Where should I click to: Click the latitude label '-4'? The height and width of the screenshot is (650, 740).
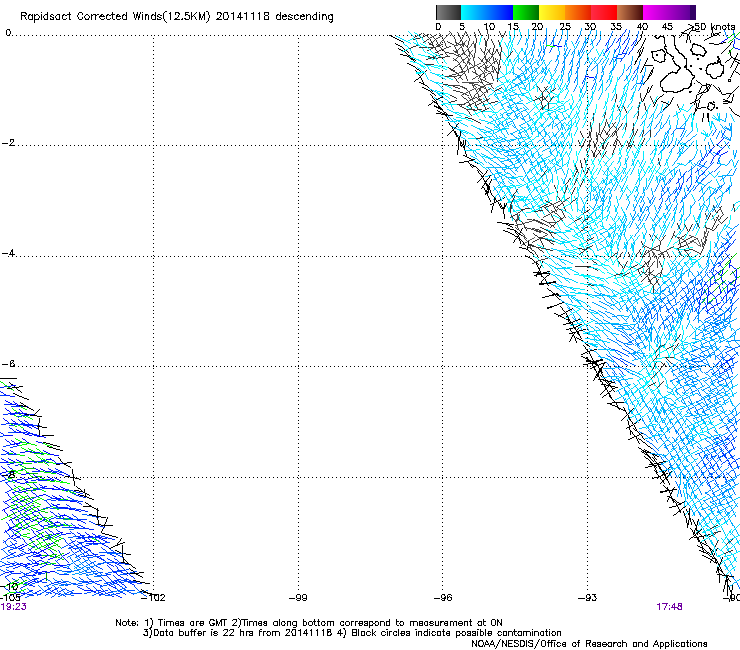click(x=8, y=253)
